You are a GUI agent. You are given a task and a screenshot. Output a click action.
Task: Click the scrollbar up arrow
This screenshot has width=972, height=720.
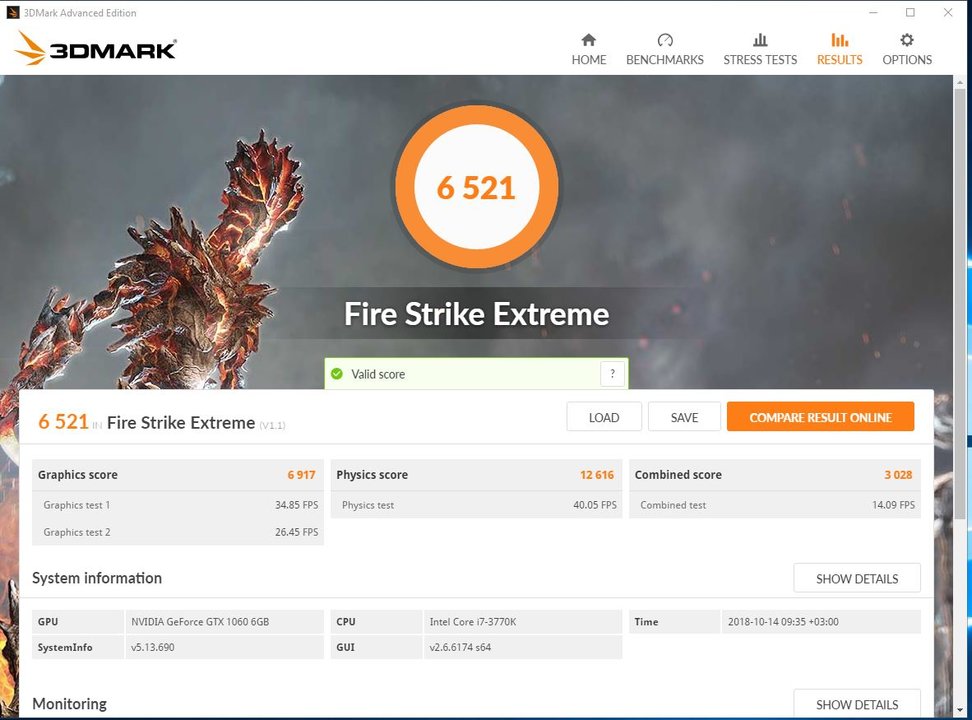tap(960, 82)
